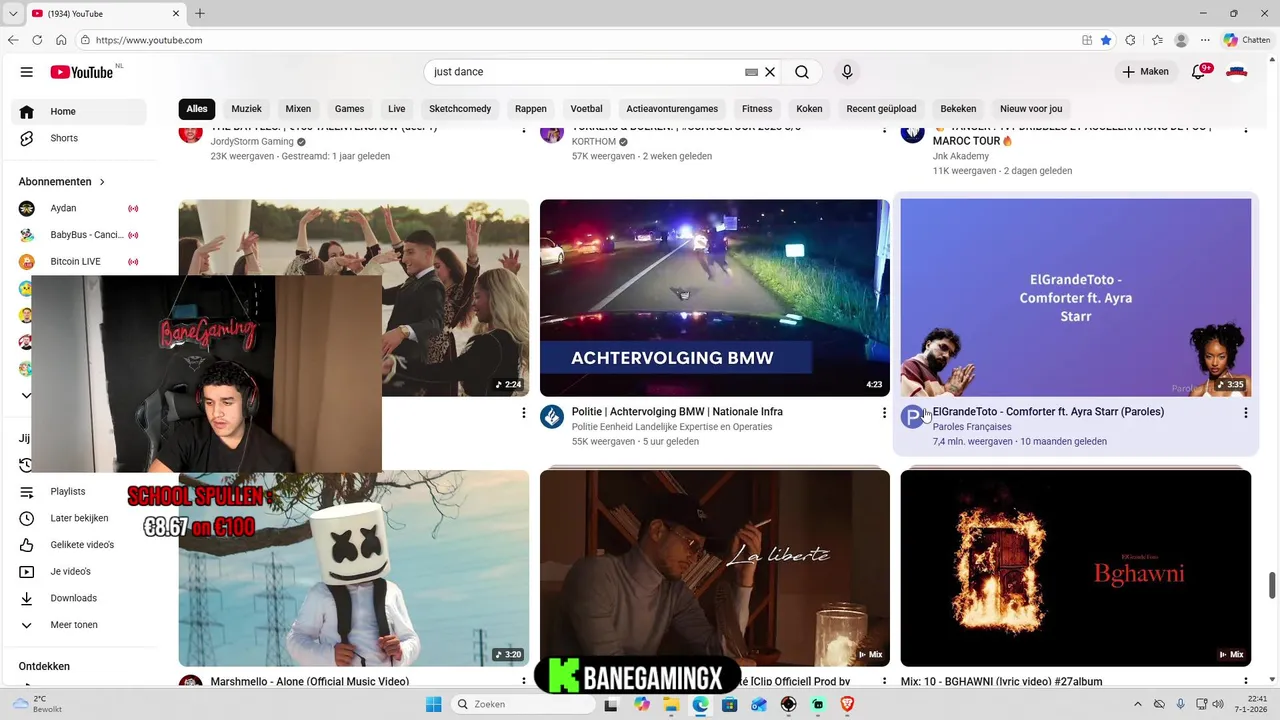Open browser extensions puzzle icon

[x=1131, y=40]
